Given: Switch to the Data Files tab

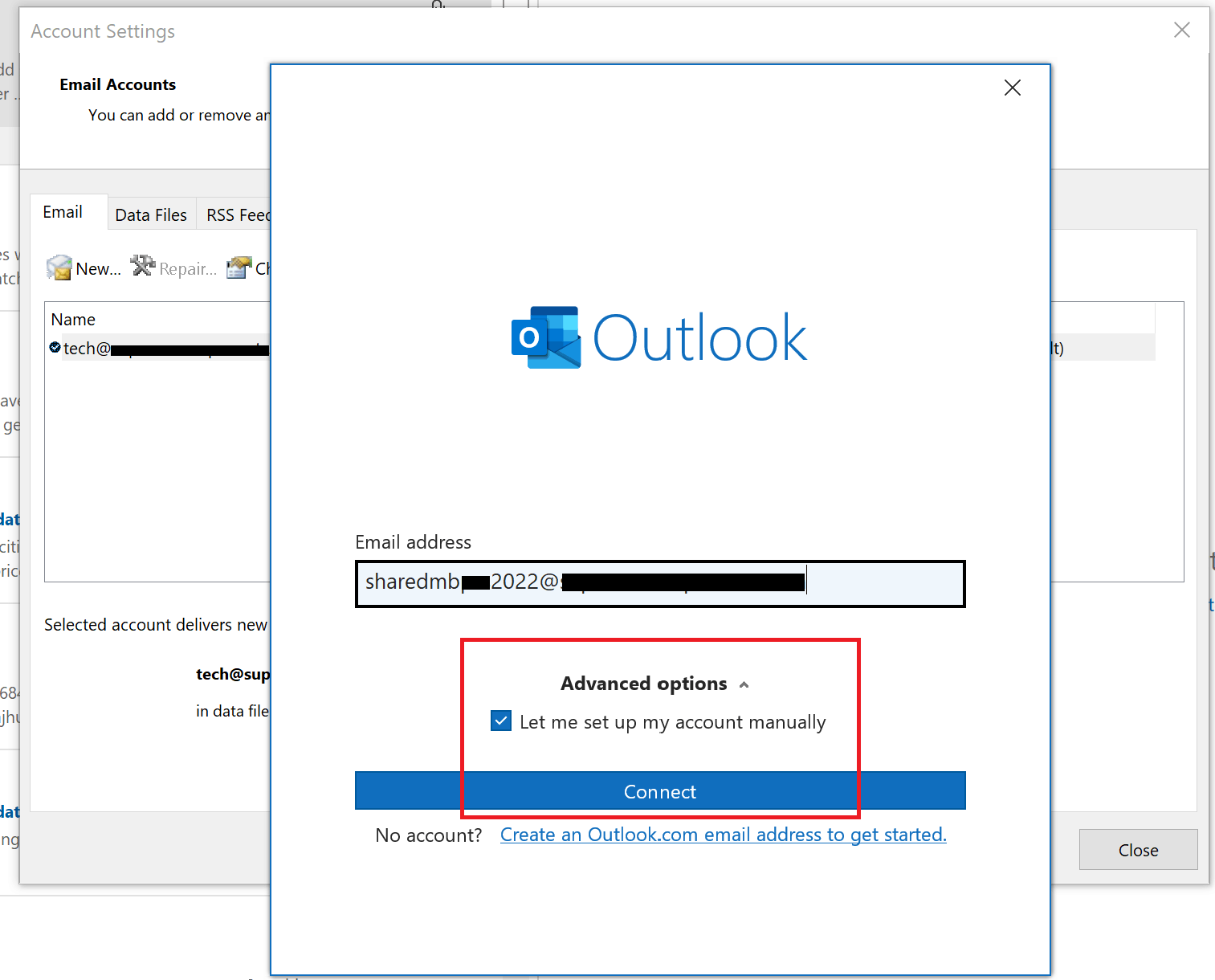Looking at the screenshot, I should click(151, 214).
